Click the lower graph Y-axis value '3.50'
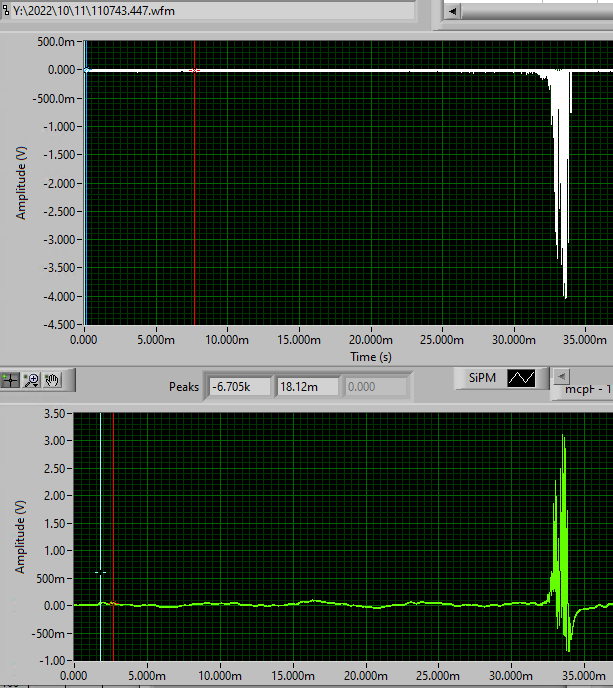Viewport: 613px width, 688px height. tap(54, 413)
